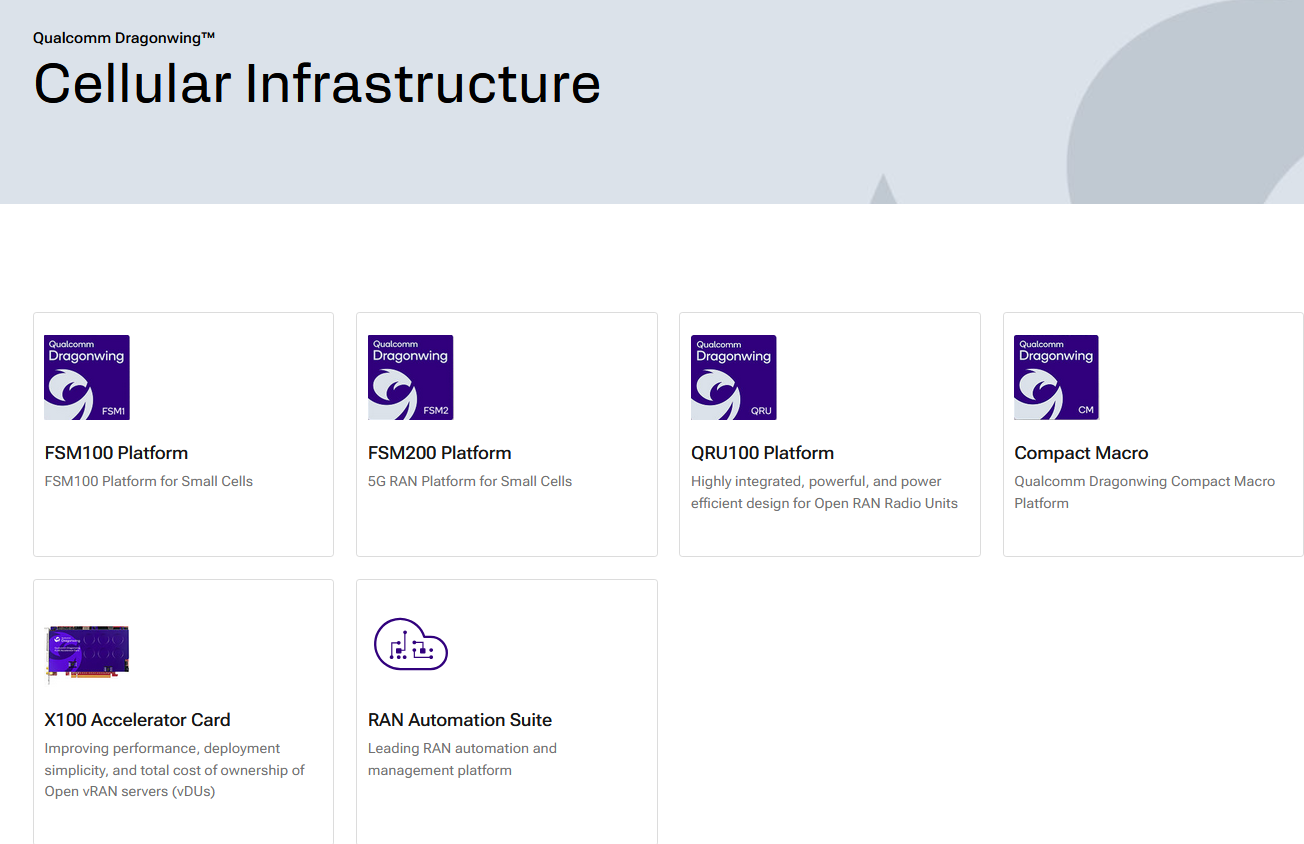Screen dimensions: 1304x844
Task: Click the RAN Automation cloud icon
Action: point(410,644)
